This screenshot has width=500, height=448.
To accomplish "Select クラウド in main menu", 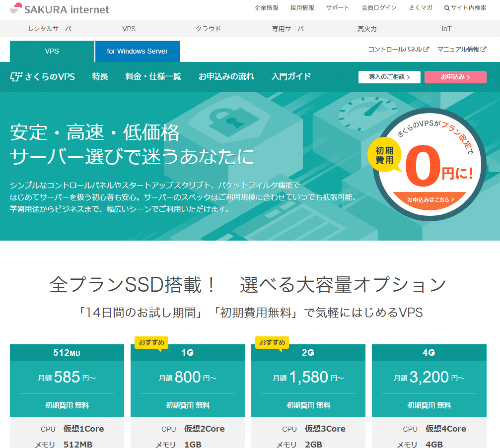I will pos(208,29).
